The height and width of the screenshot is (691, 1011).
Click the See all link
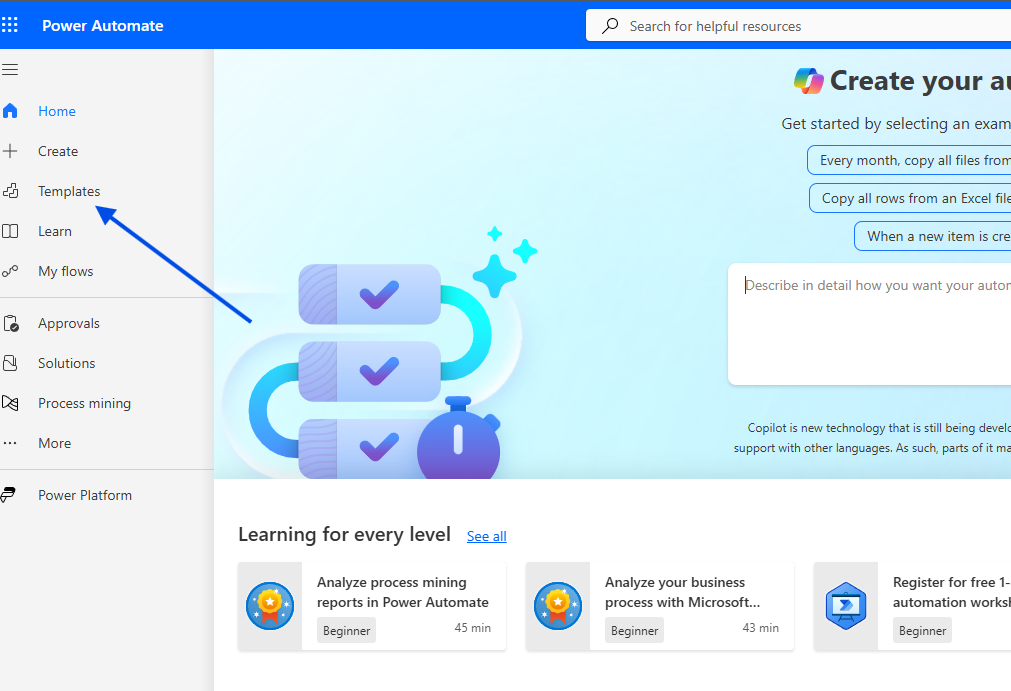pos(486,536)
